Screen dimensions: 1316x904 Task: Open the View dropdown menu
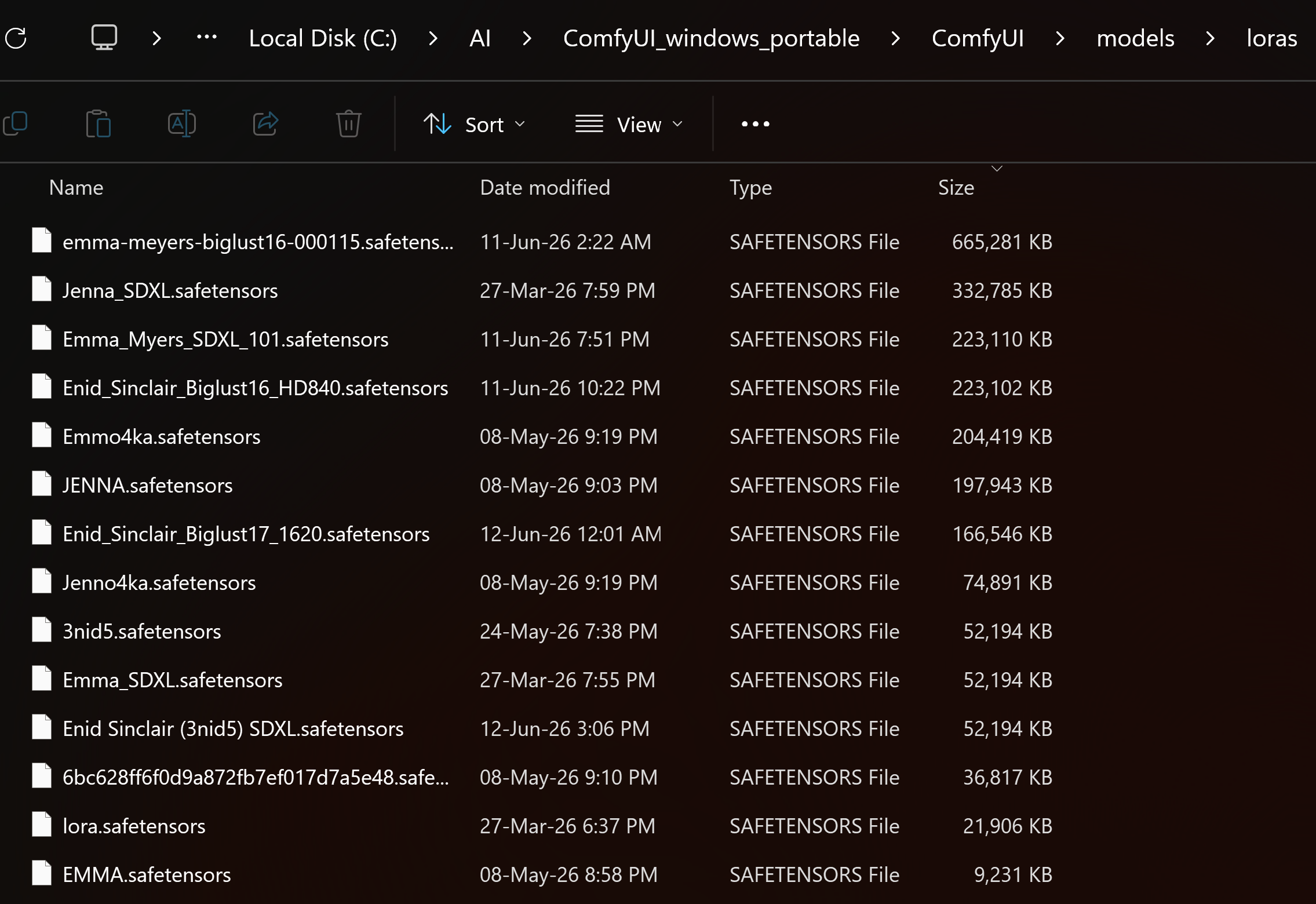pos(629,124)
